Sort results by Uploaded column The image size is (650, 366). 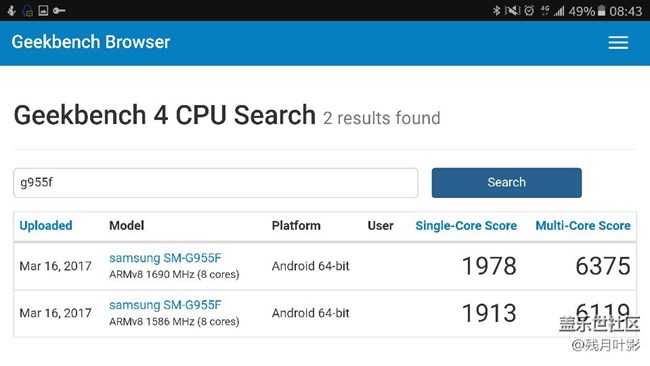[x=46, y=225]
